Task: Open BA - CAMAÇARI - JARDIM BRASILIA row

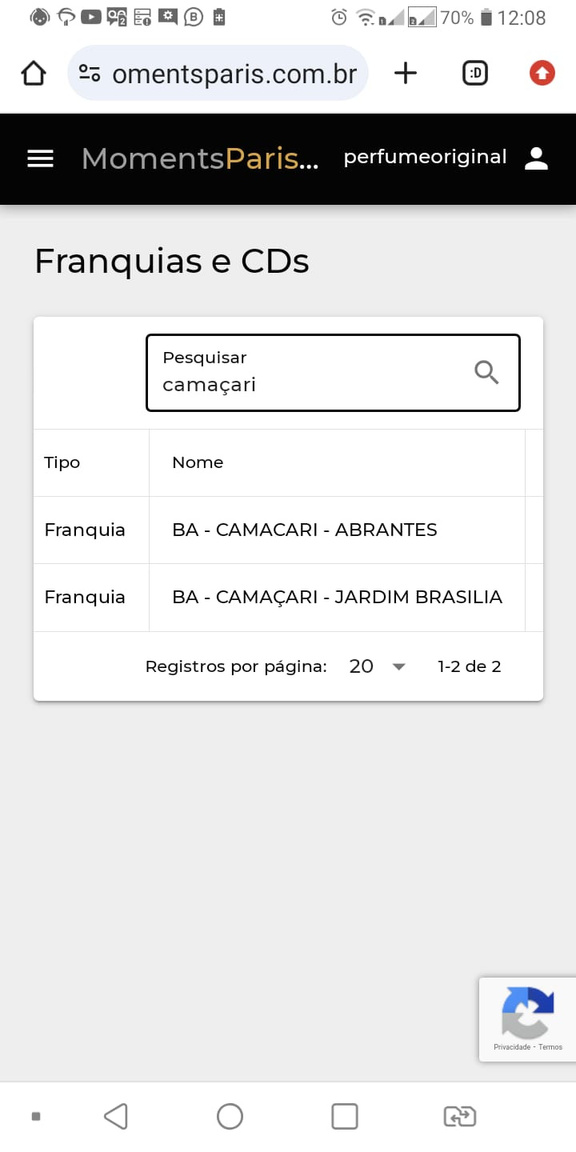Action: [x=288, y=597]
